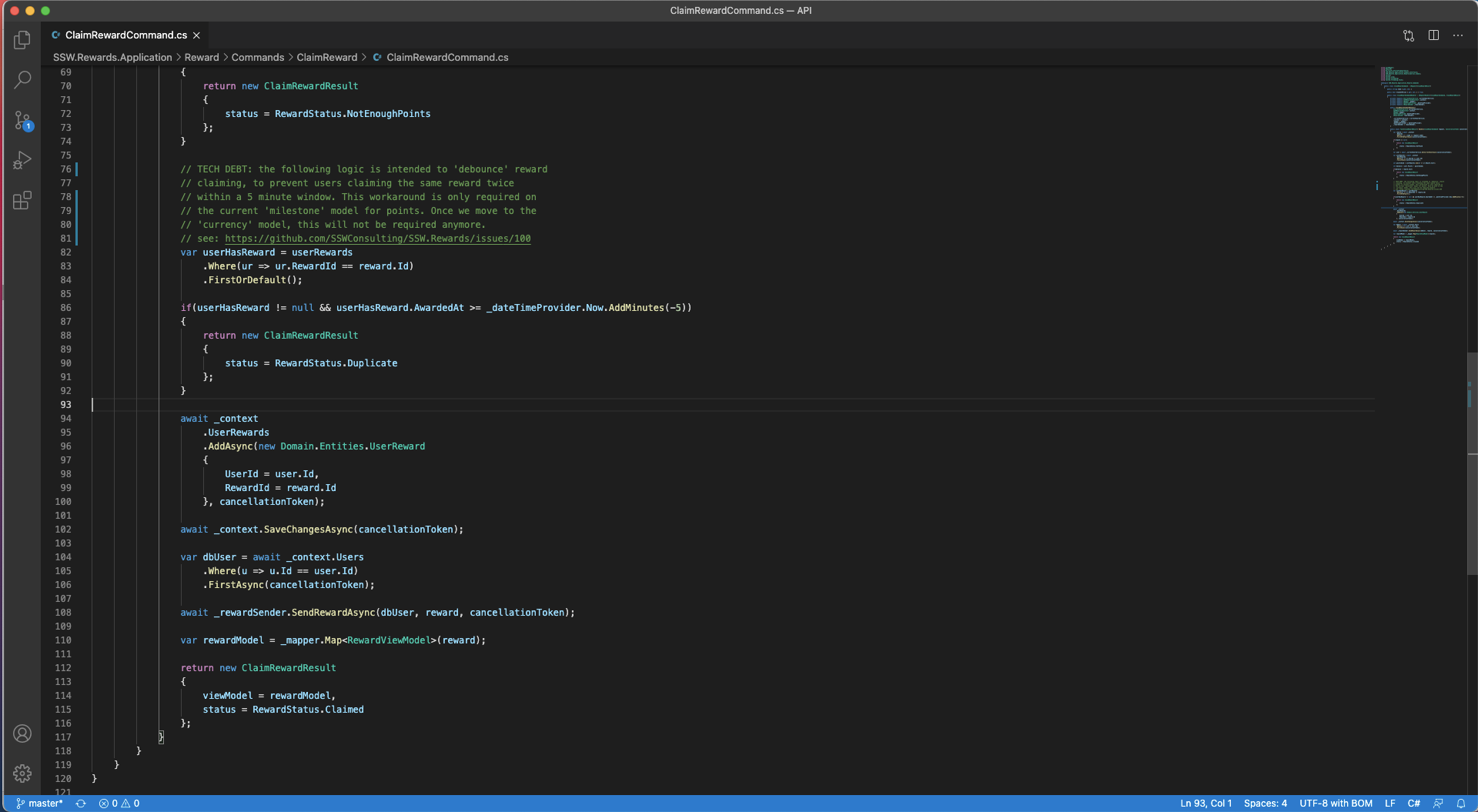
Task: Open the Accounts menu icon
Action: (x=22, y=733)
